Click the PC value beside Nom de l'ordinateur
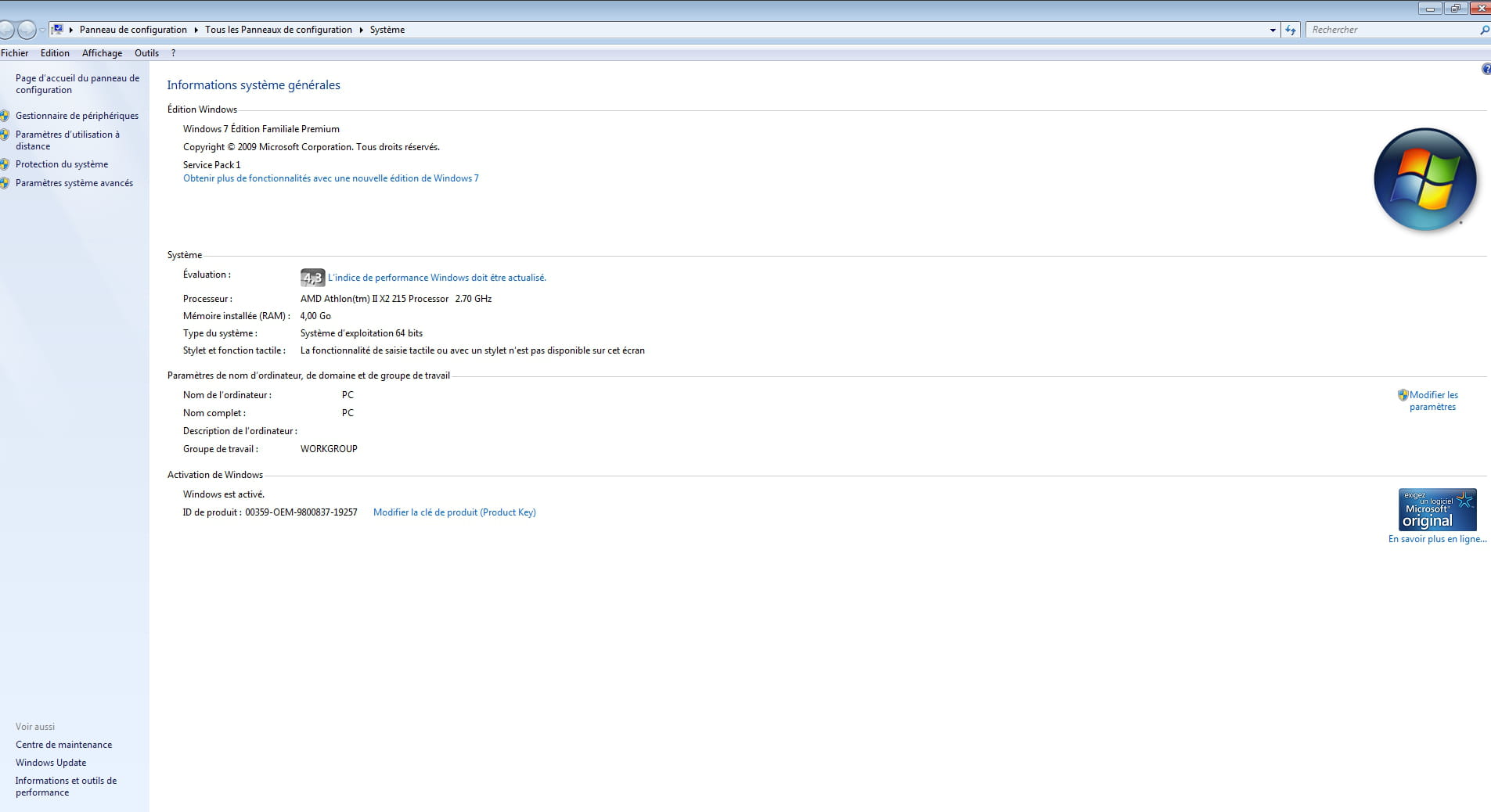The width and height of the screenshot is (1491, 812). 348,395
